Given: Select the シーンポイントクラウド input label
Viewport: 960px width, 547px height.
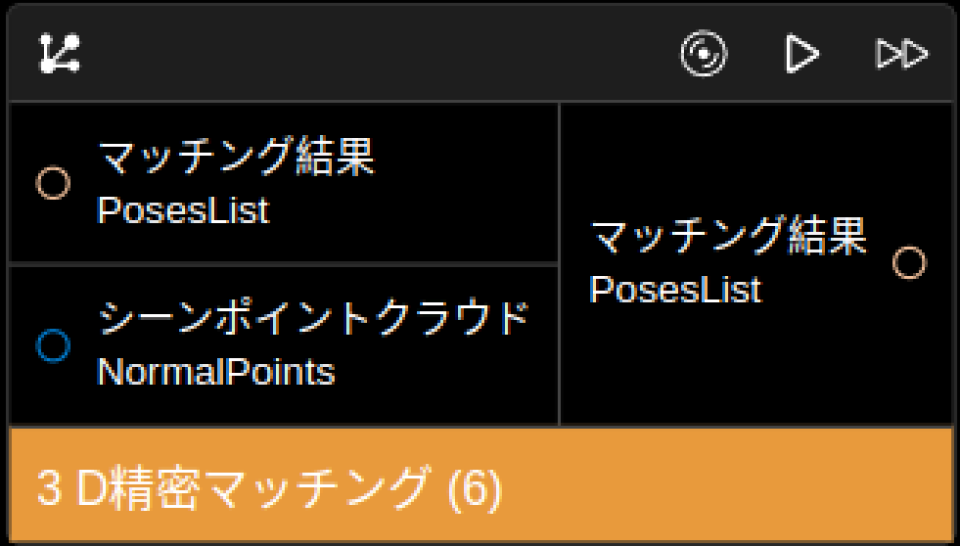Looking at the screenshot, I should click(x=313, y=320).
